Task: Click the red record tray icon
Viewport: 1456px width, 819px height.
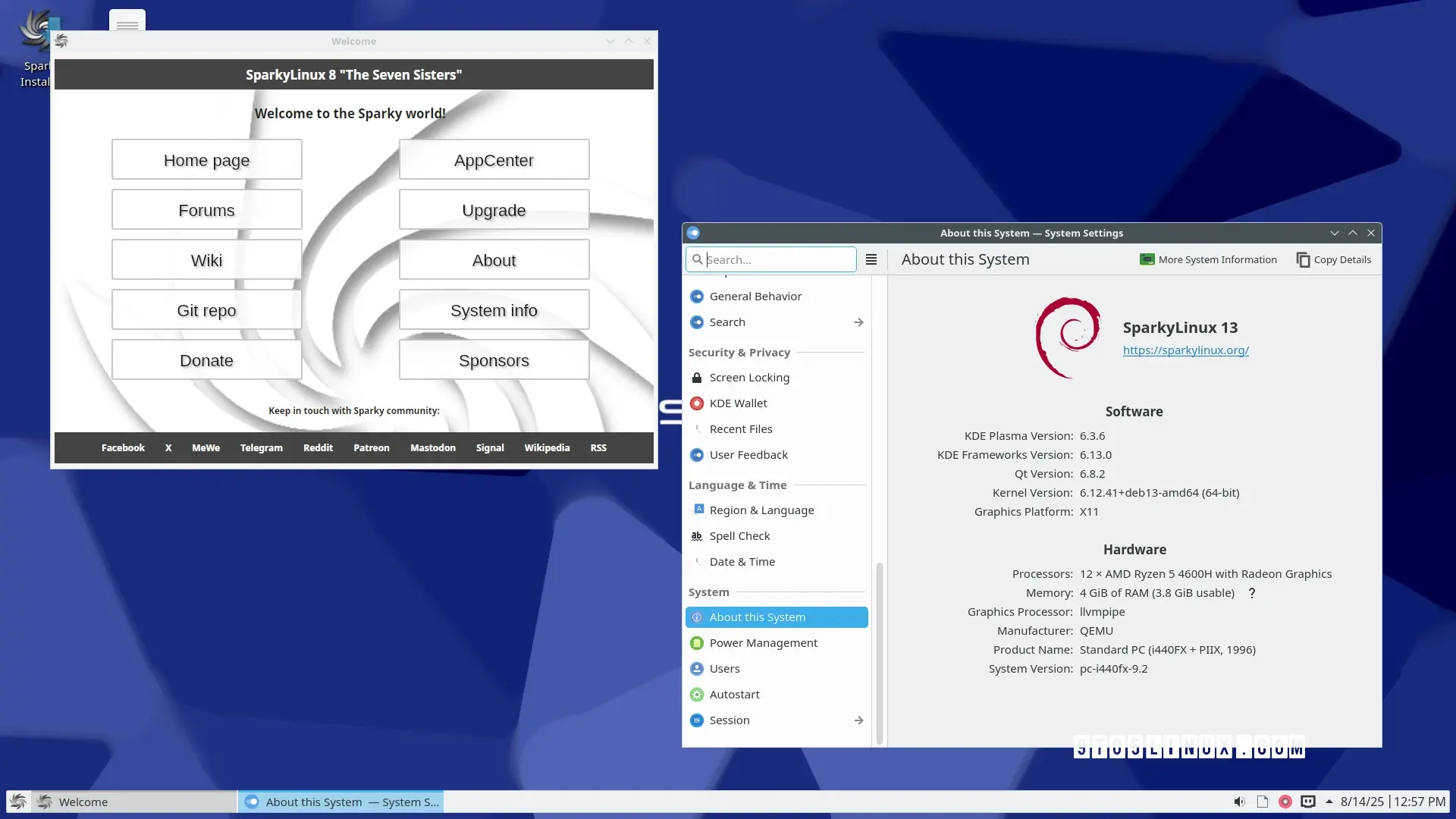Action: tap(1285, 802)
